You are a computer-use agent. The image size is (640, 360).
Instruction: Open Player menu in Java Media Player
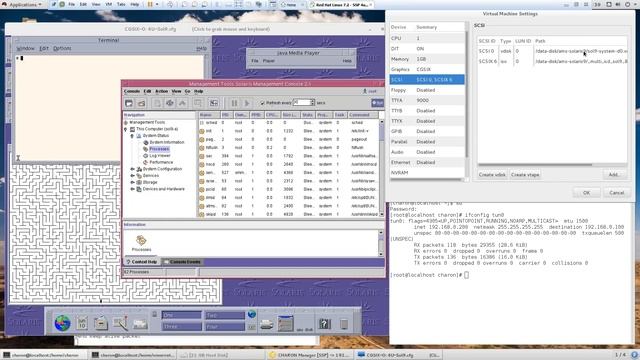[x=269, y=61]
